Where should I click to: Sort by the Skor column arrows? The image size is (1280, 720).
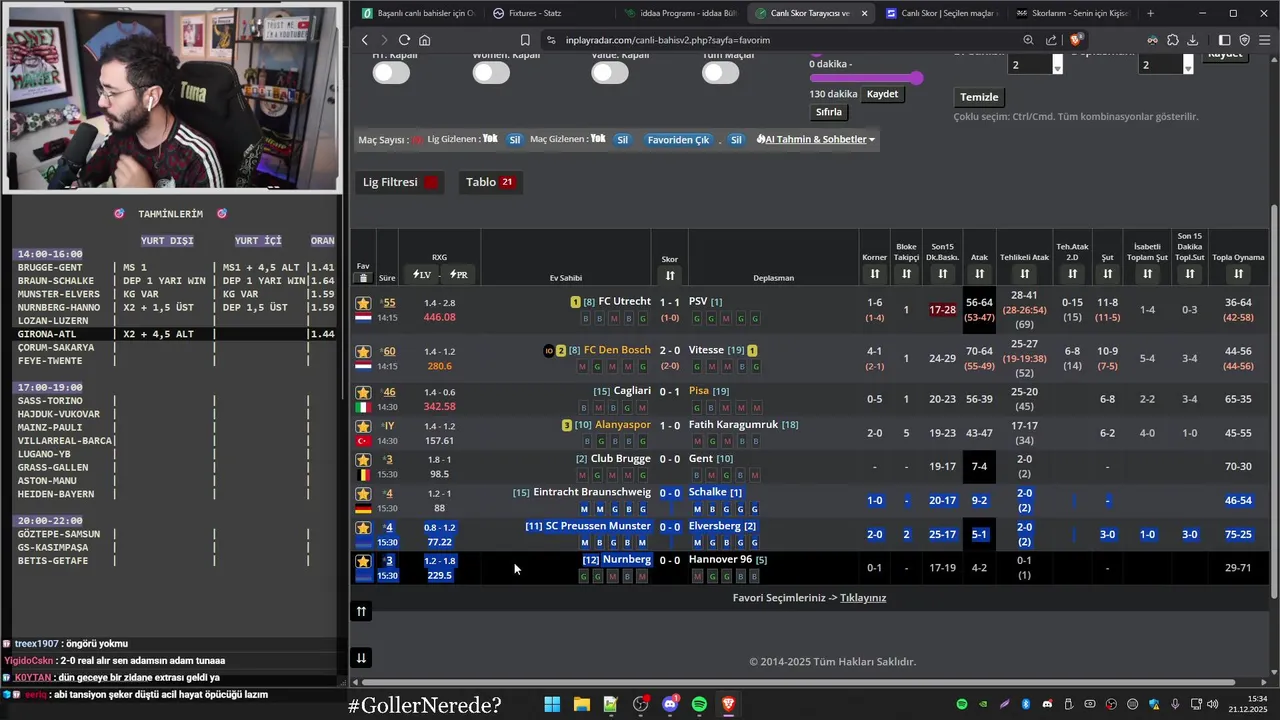pos(670,275)
